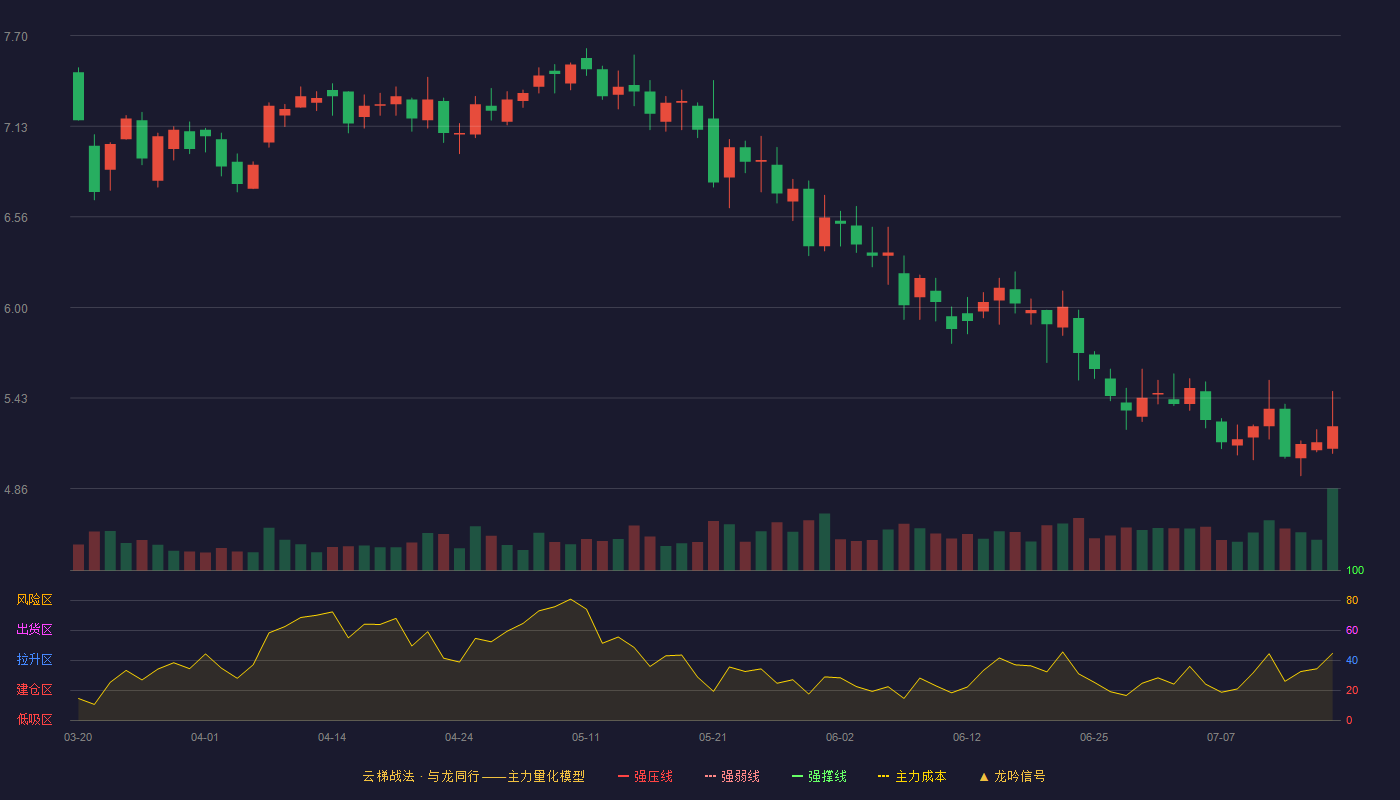Select the 风险区 zone label

pos(35,600)
